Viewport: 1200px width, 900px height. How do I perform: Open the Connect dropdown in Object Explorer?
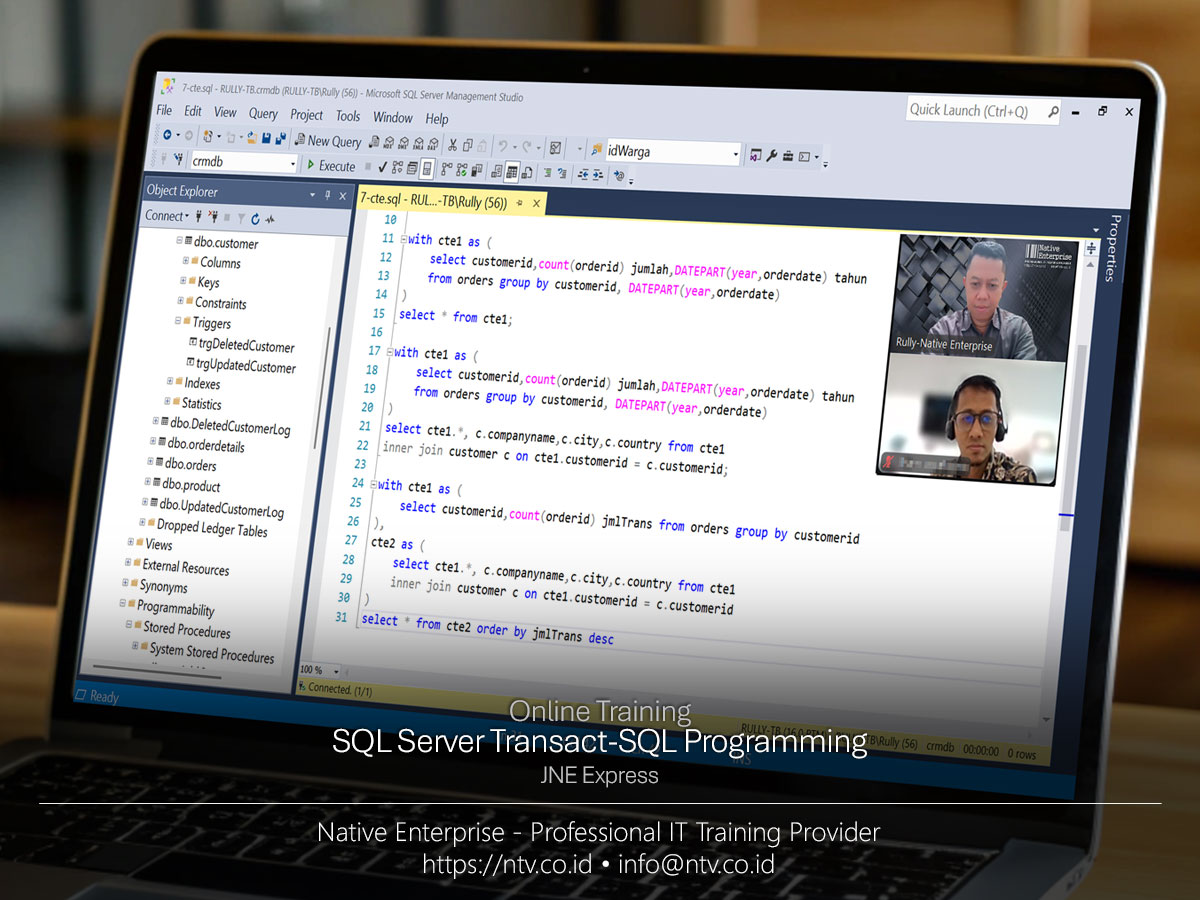click(185, 216)
